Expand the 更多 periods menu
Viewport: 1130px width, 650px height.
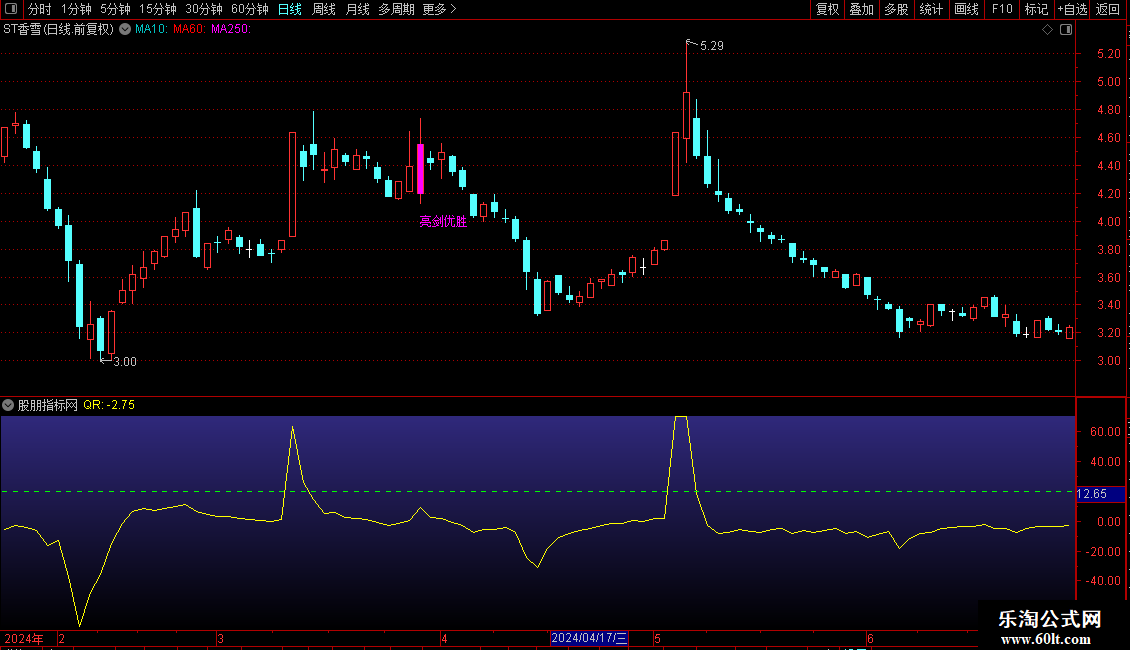click(x=440, y=9)
